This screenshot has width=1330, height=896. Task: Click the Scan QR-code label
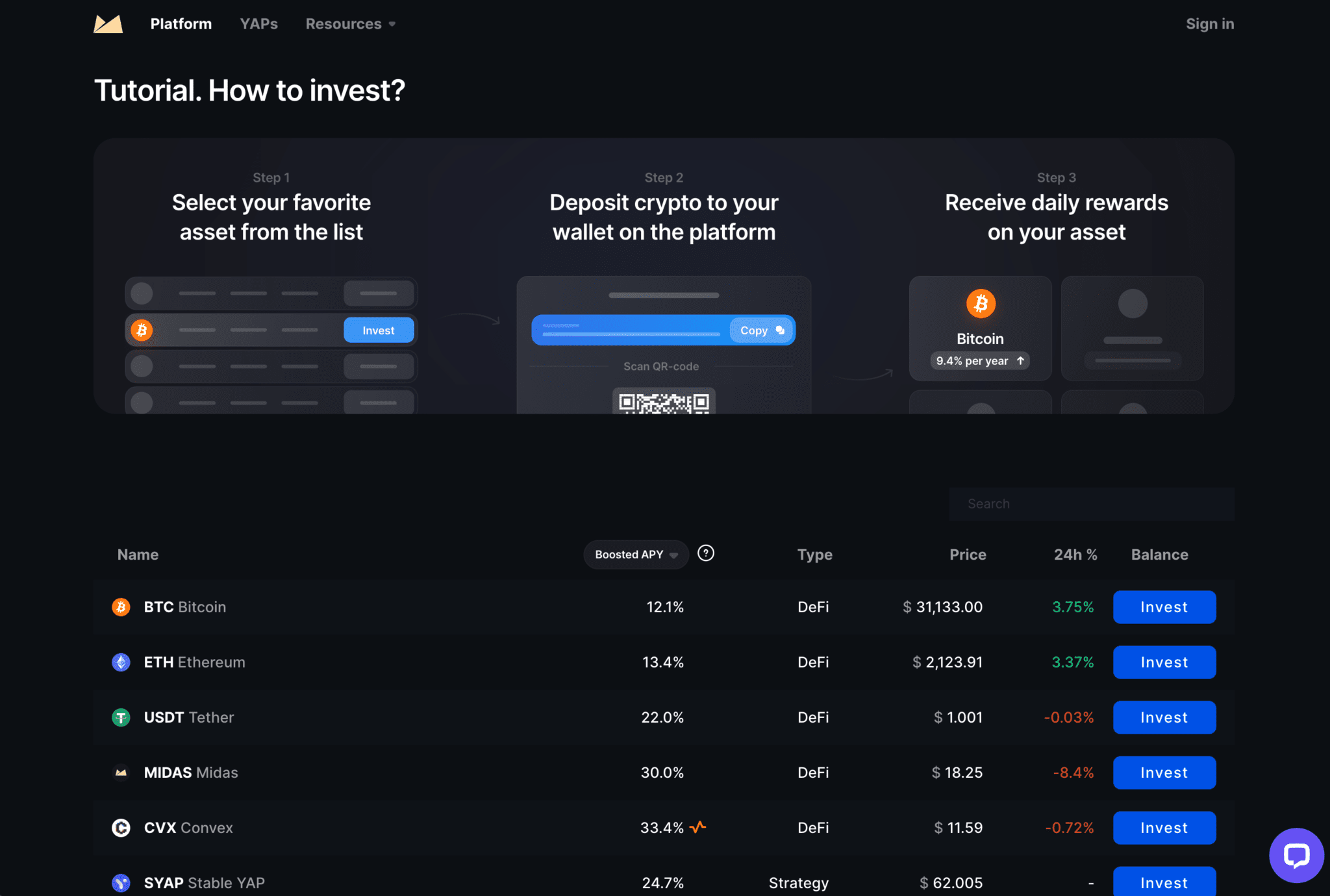[x=661, y=366]
